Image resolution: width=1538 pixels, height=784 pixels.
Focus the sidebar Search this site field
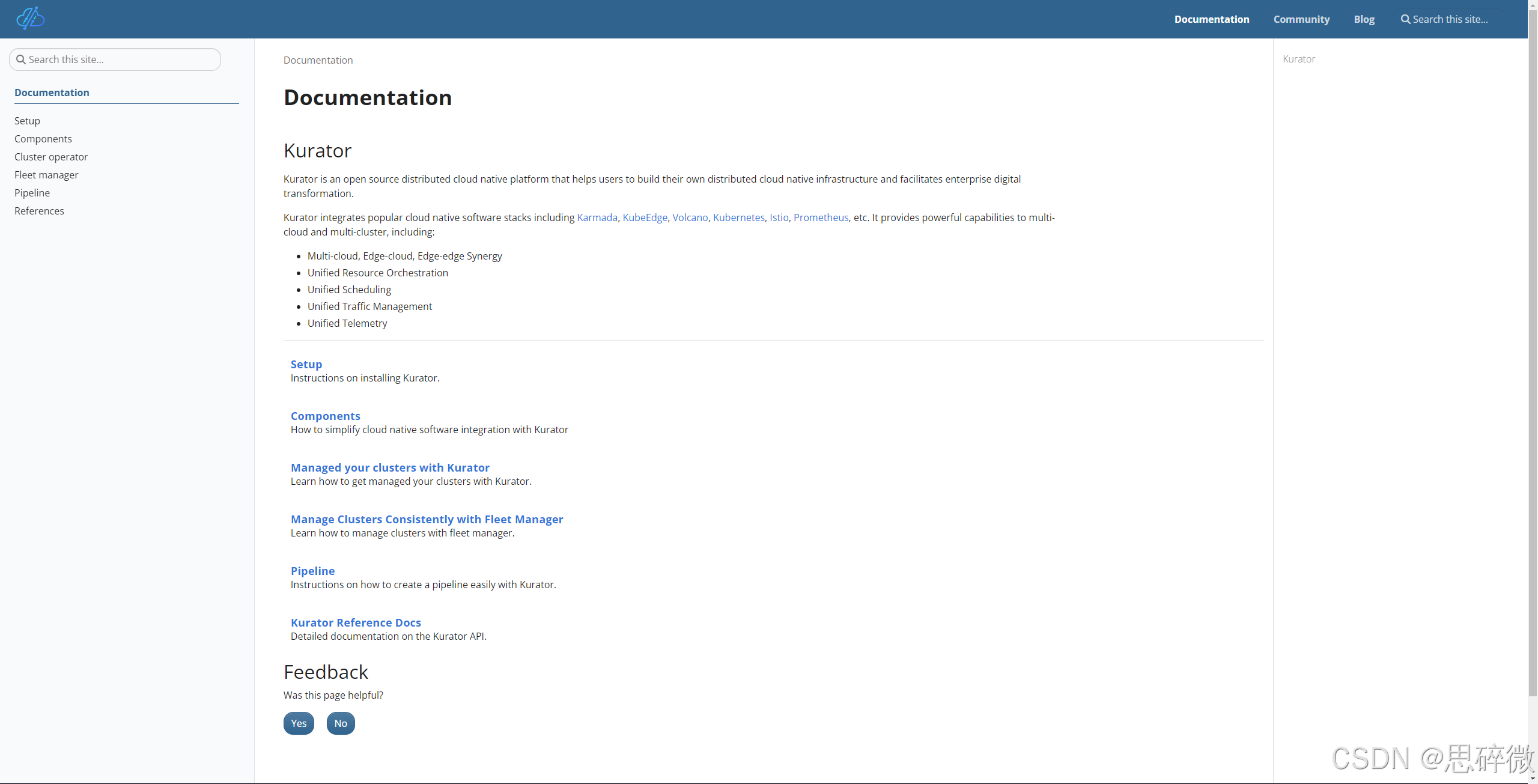click(x=120, y=59)
